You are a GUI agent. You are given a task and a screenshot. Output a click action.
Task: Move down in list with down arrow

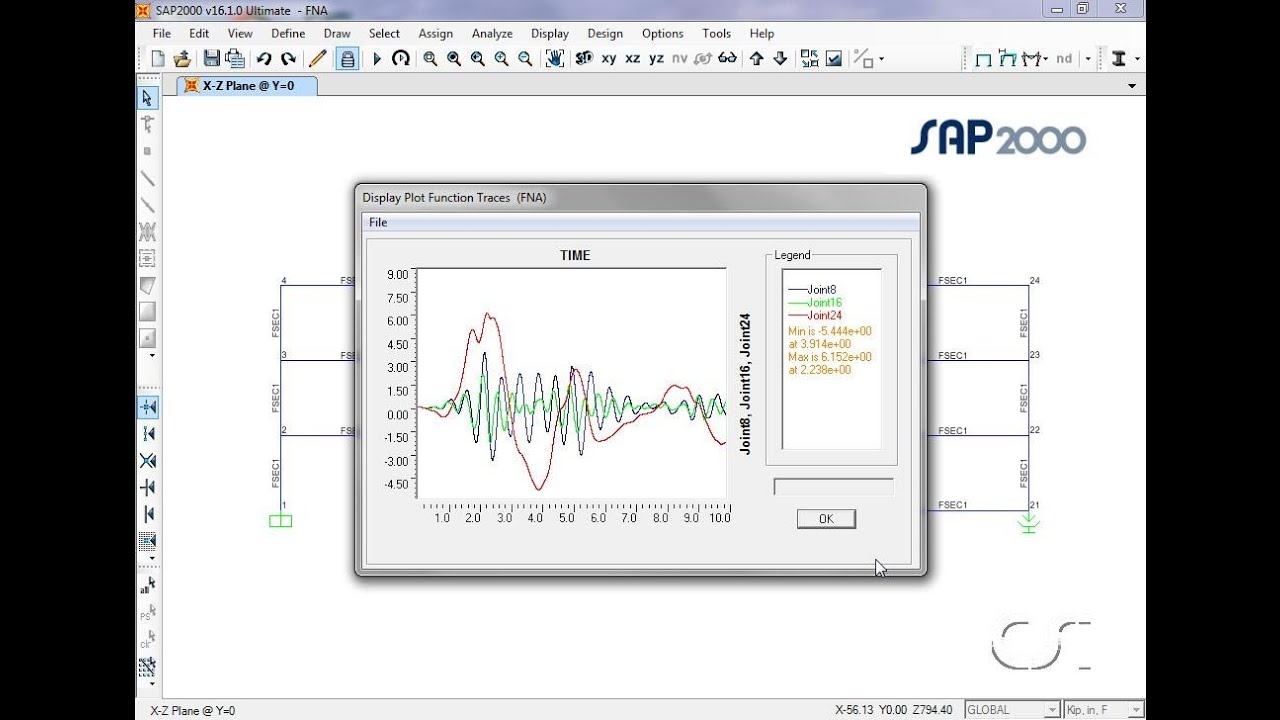(x=781, y=59)
